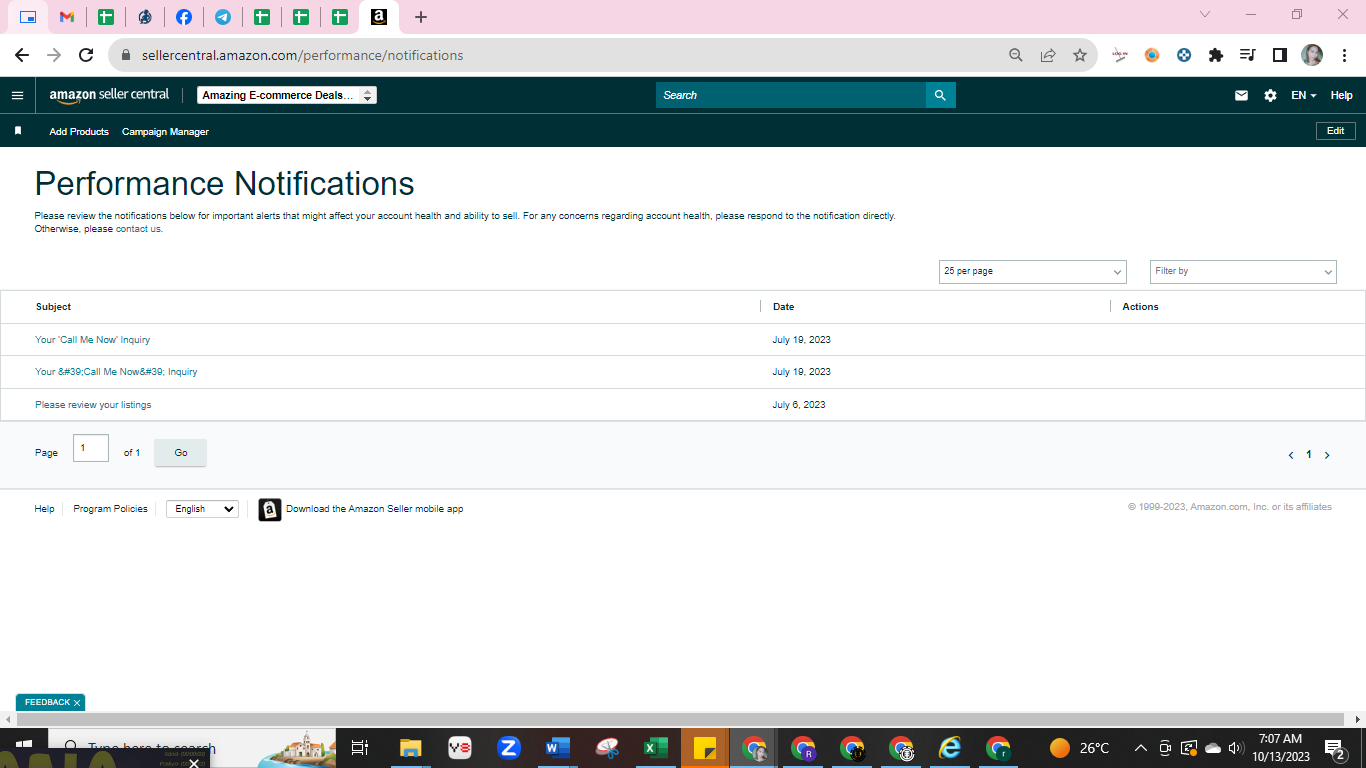Toggle the browser side panel icon
Screen dimensions: 1366x768
(x=1279, y=55)
